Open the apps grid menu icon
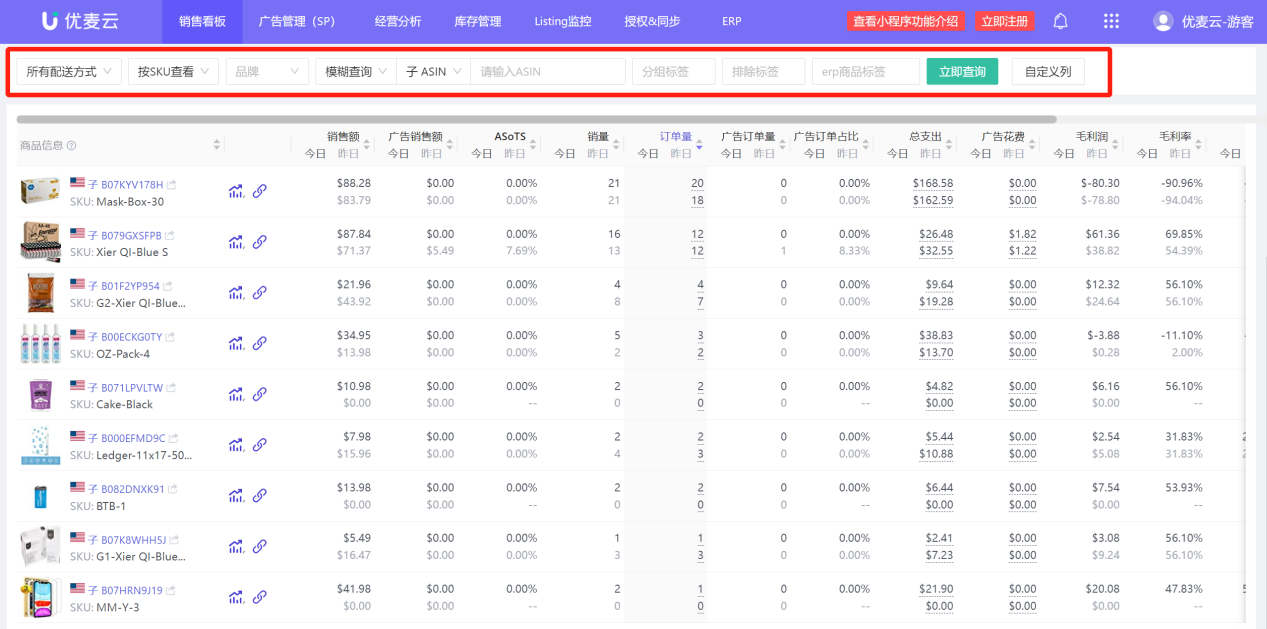Viewport: 1267px width, 629px height. 1111,21
